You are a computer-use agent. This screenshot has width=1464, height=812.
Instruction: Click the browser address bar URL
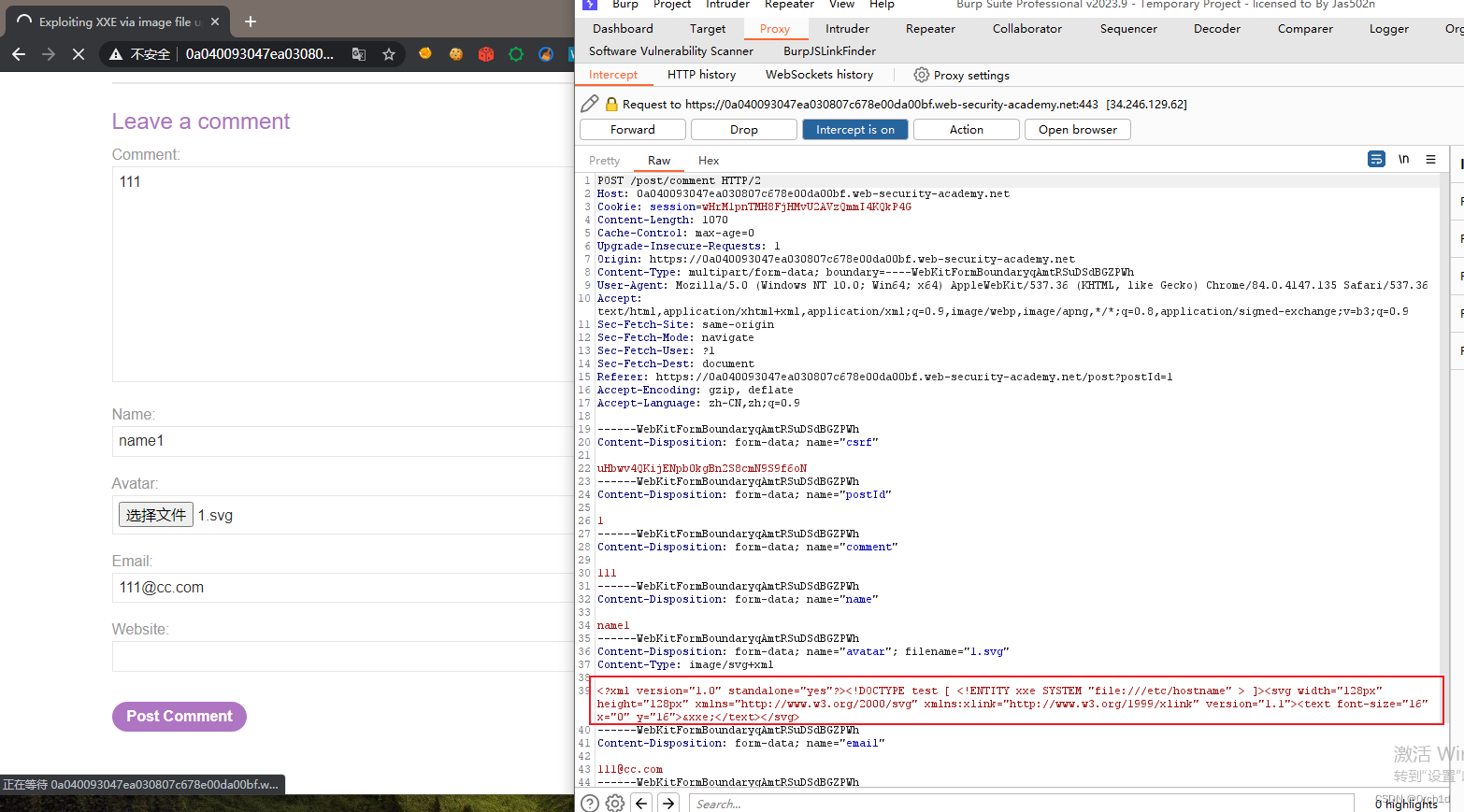point(260,54)
